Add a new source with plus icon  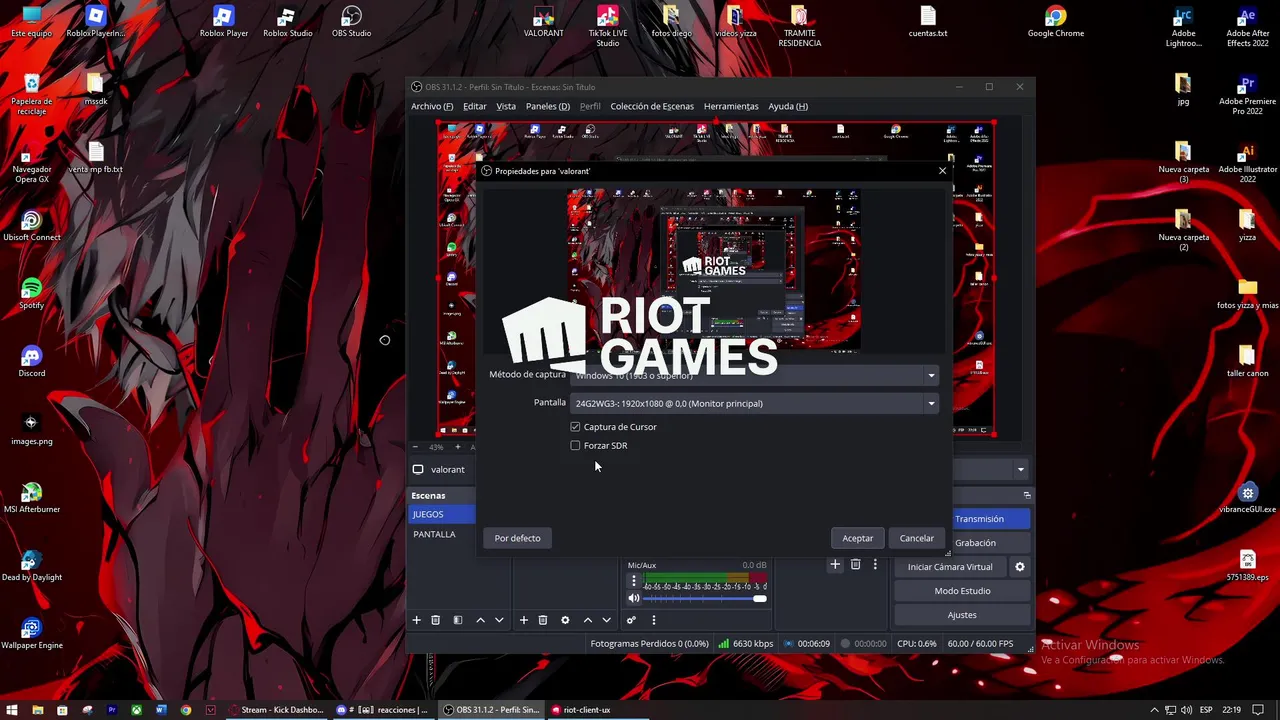pyautogui.click(x=523, y=620)
